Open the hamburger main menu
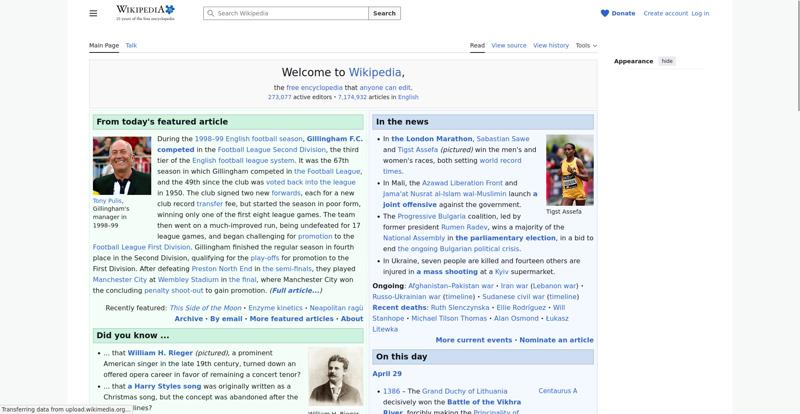The image size is (800, 414). (x=93, y=13)
